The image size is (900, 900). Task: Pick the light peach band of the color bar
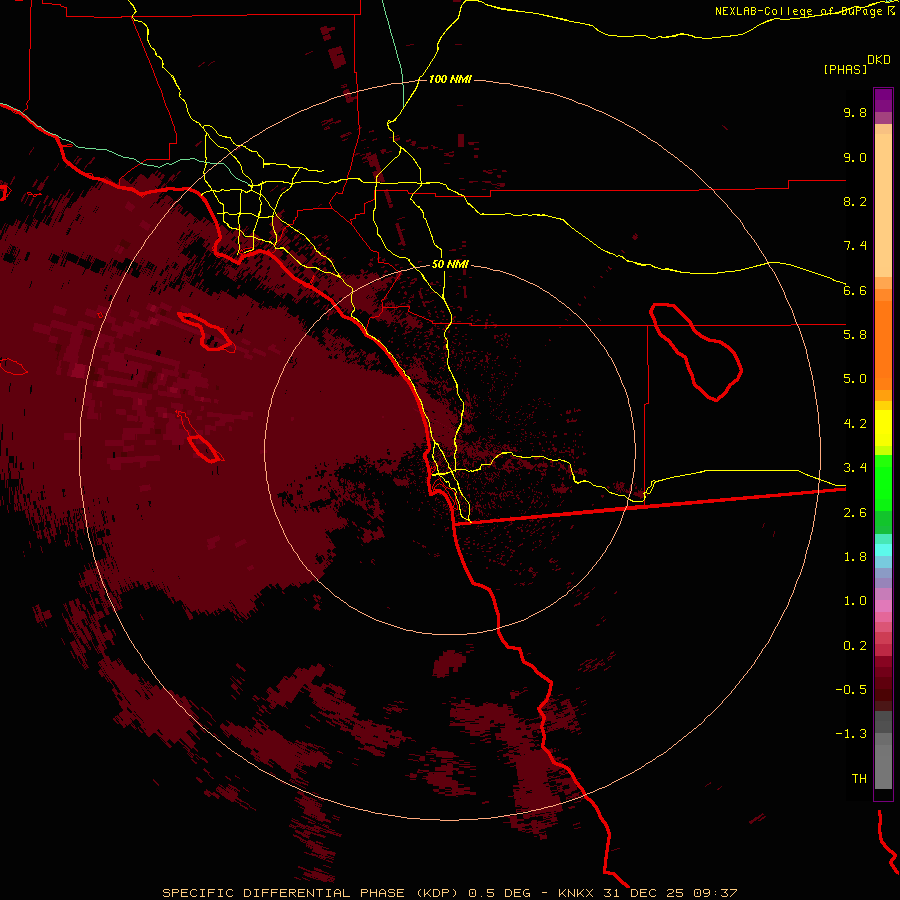(883, 207)
